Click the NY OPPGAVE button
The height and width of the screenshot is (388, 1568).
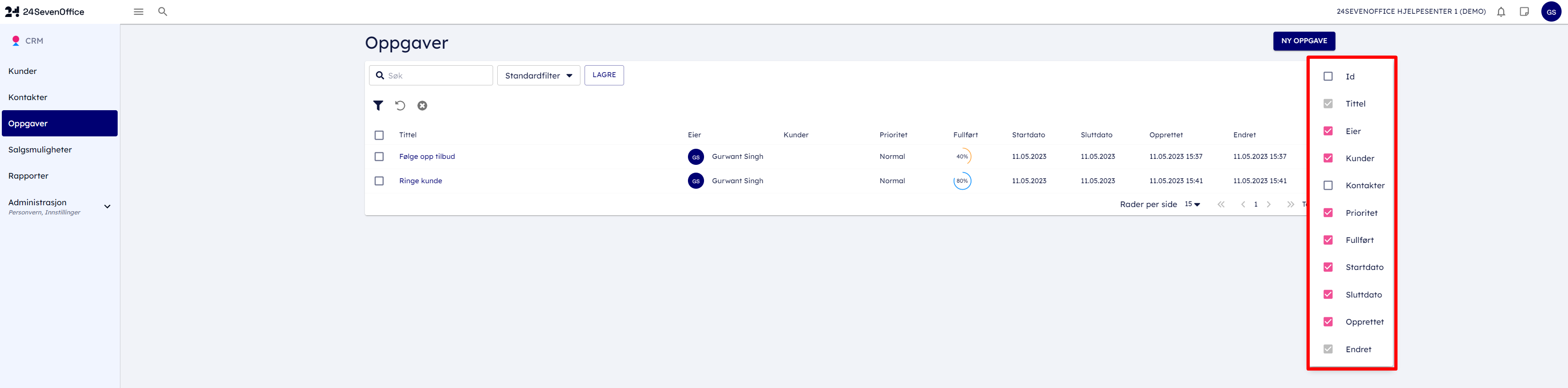click(1303, 41)
